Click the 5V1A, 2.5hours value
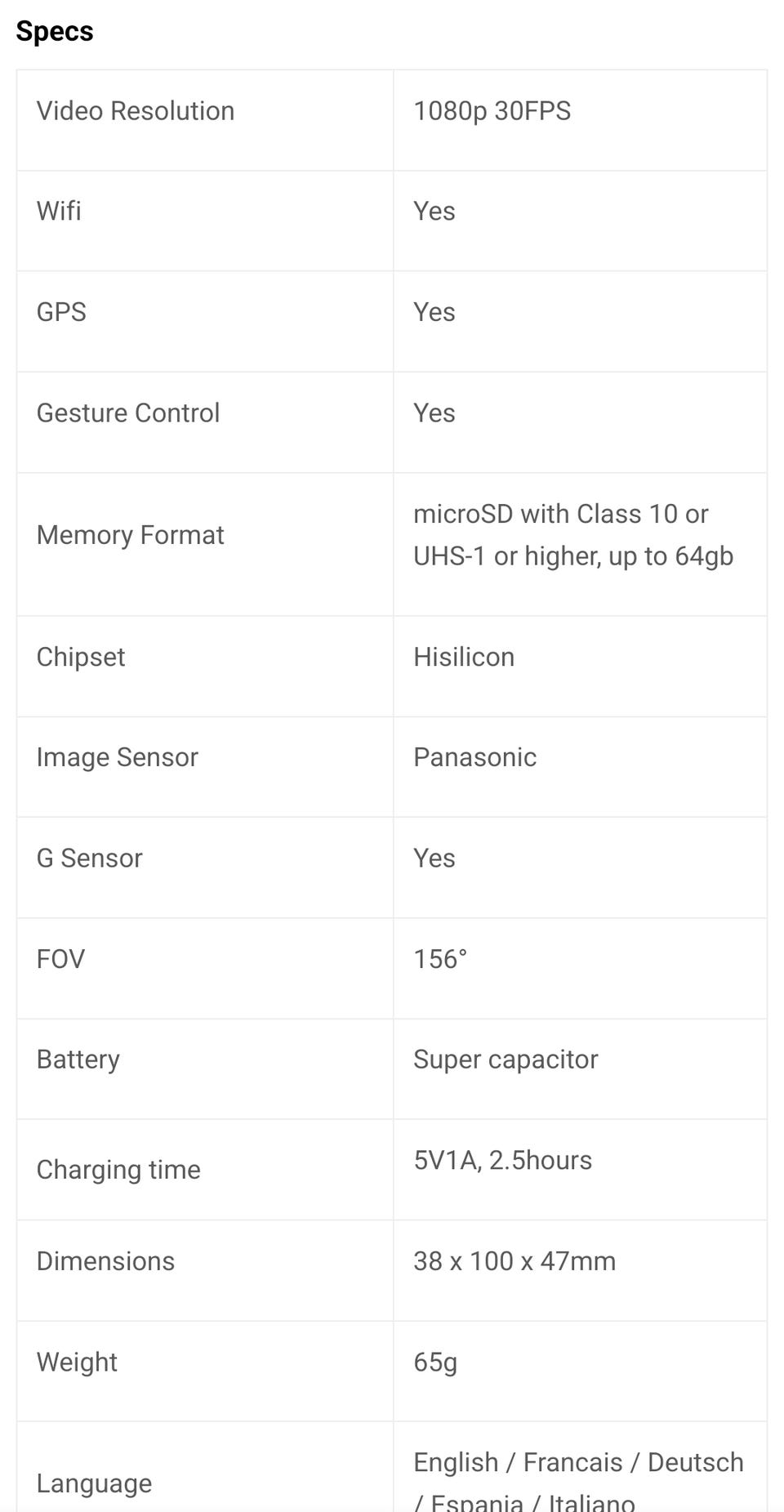The width and height of the screenshot is (784, 1512). [502, 1161]
